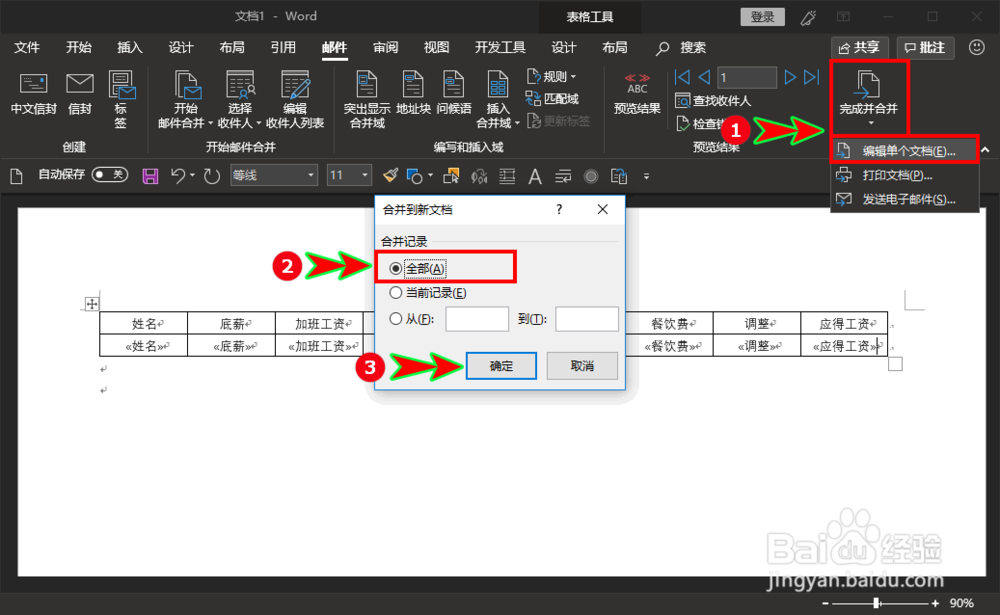Screen dimensions: 1000x615
Task: Click the table move handle
Action: [x=92, y=304]
